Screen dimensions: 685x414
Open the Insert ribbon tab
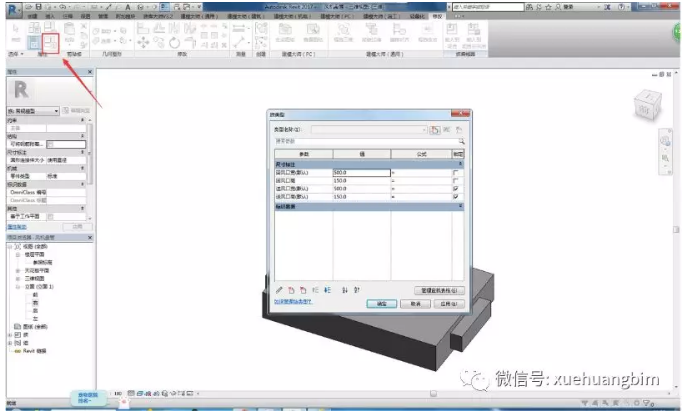(x=50, y=16)
